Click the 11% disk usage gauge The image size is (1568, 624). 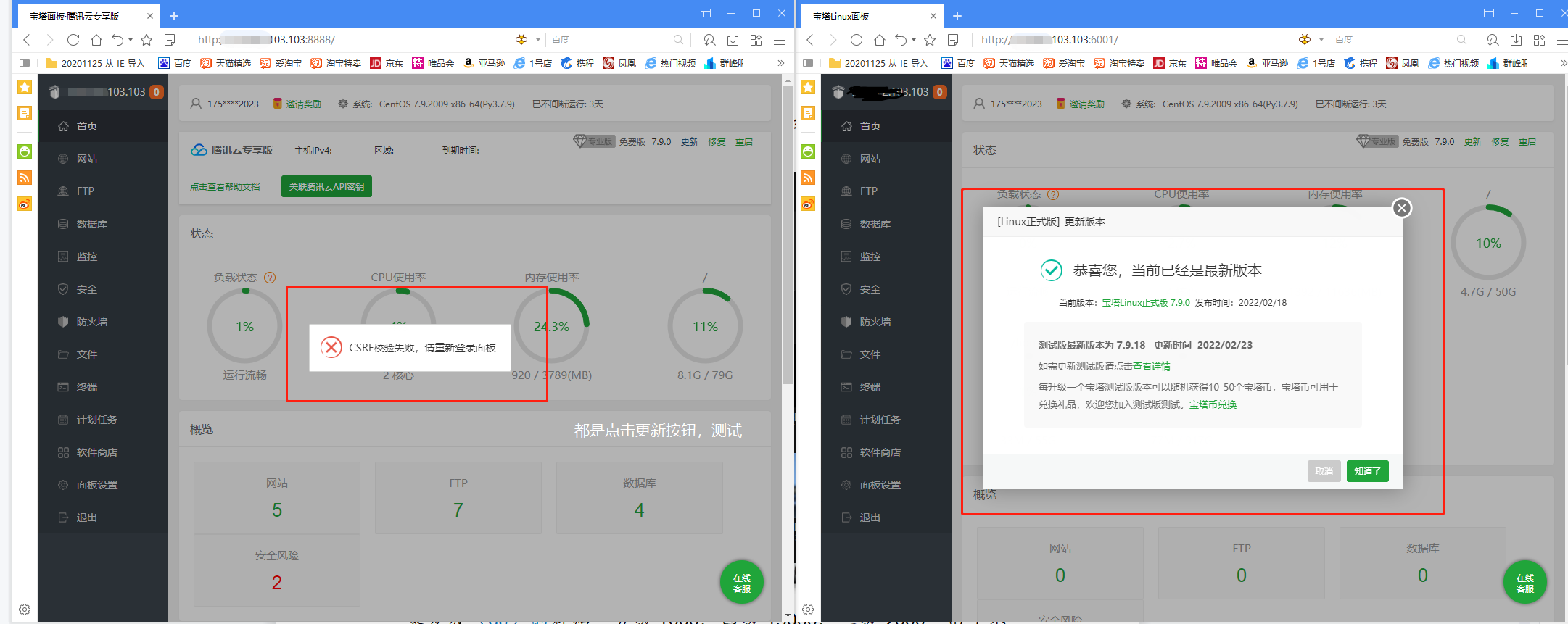(x=705, y=326)
